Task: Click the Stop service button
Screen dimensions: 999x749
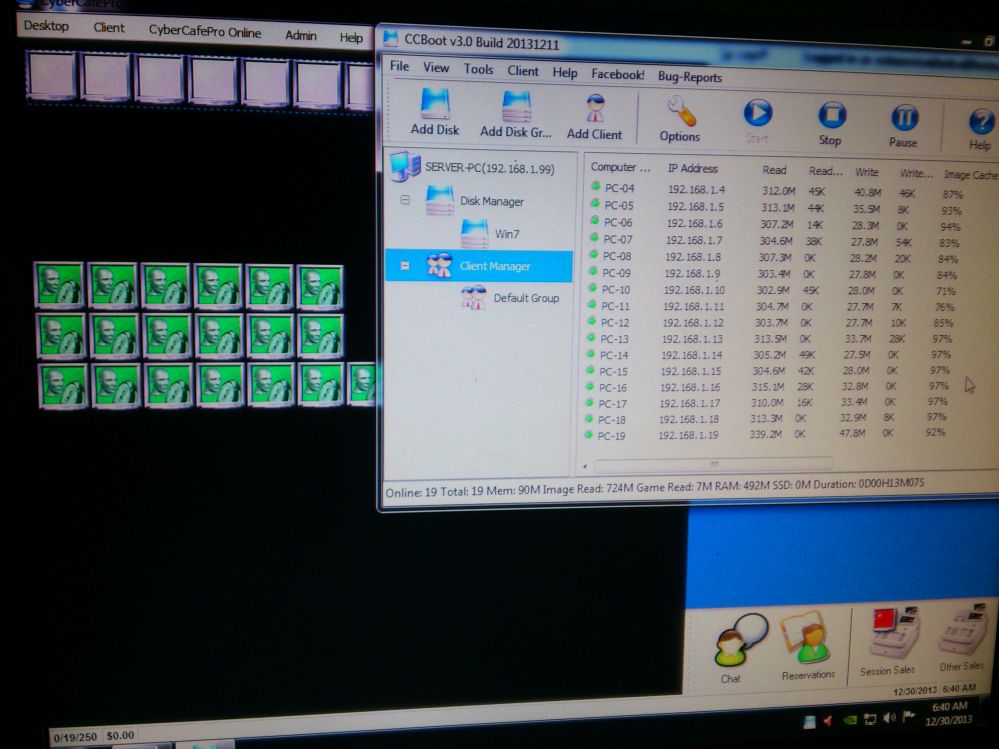Action: point(831,123)
